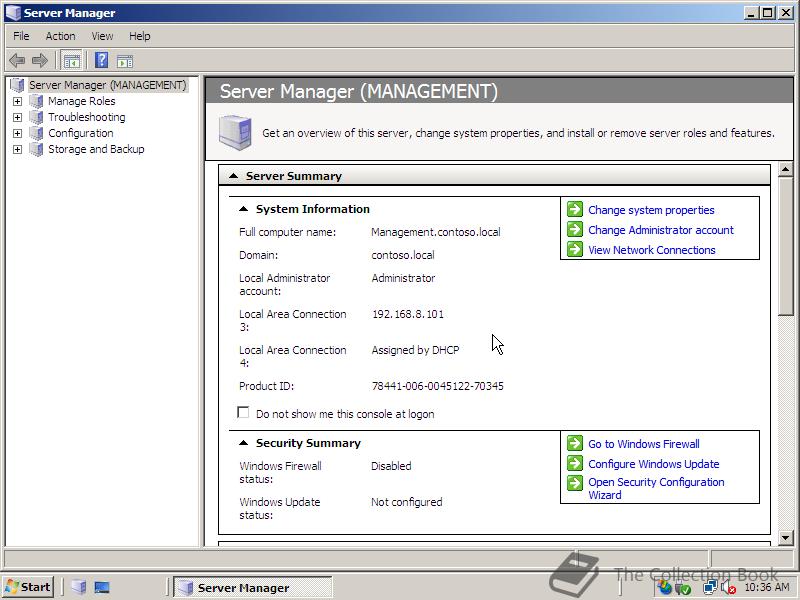Click green arrow icon beside Configure Windows Update

point(575,463)
